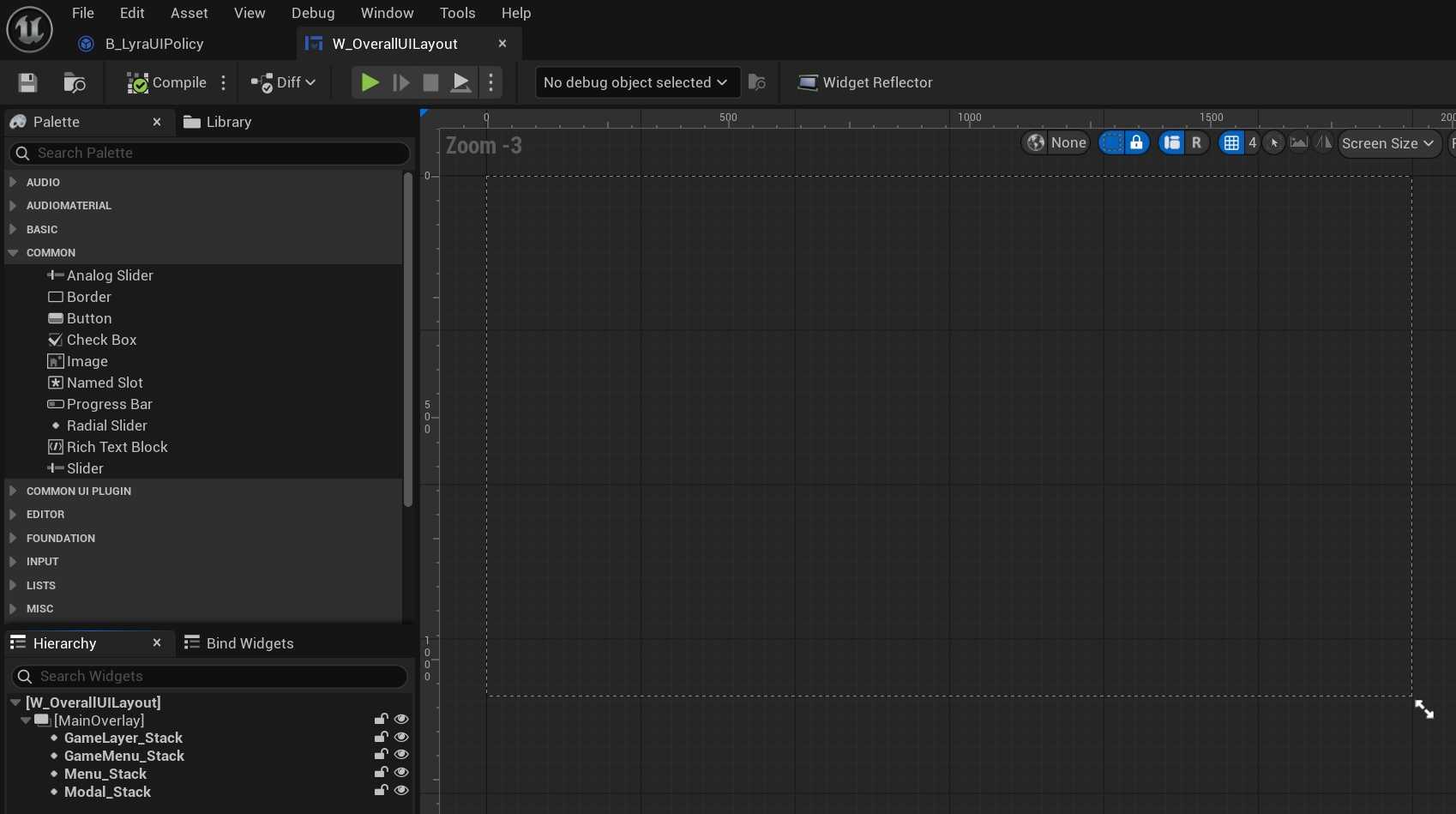Open the Diff button
The height and width of the screenshot is (814, 1456).
(283, 82)
